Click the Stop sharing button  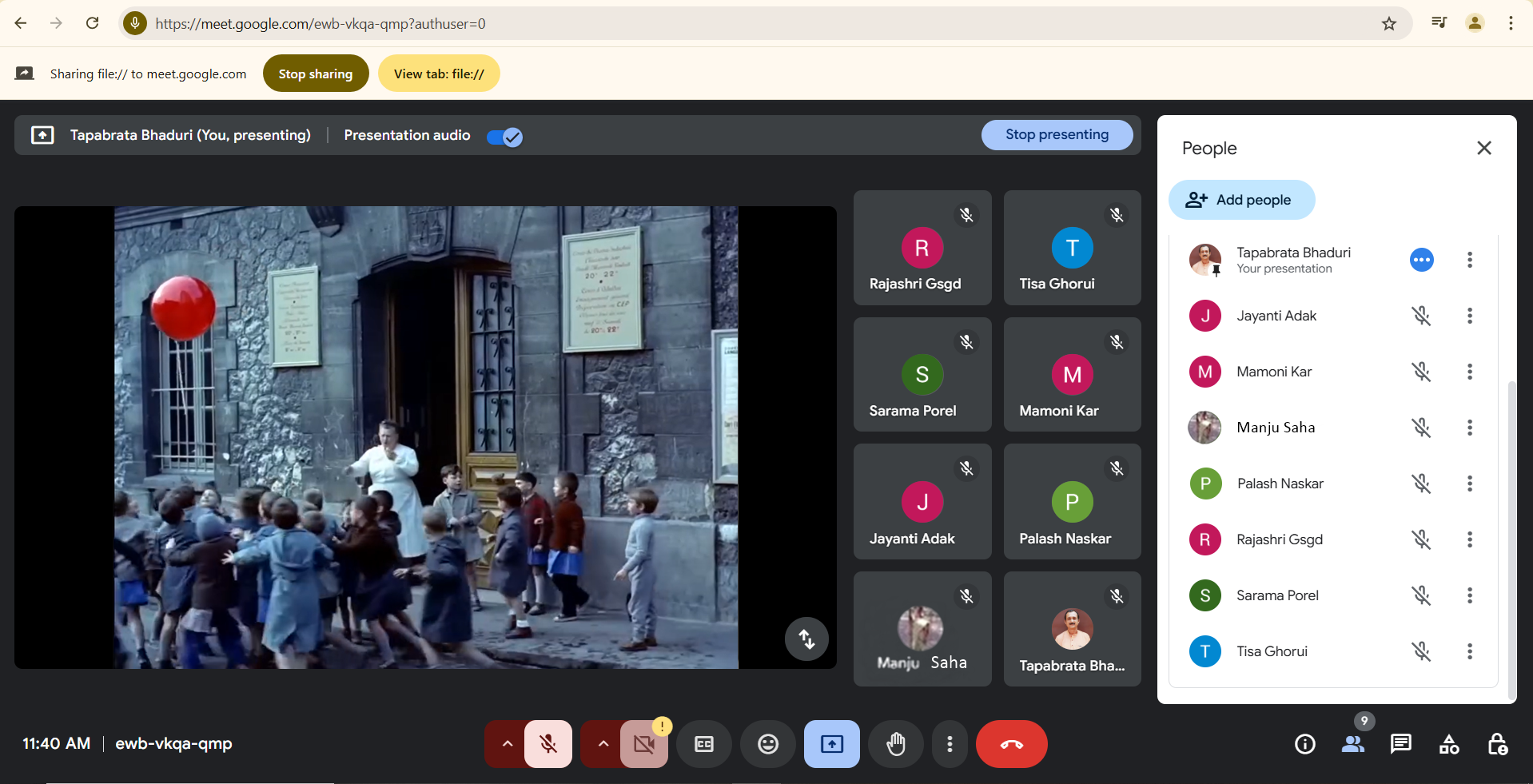[316, 74]
